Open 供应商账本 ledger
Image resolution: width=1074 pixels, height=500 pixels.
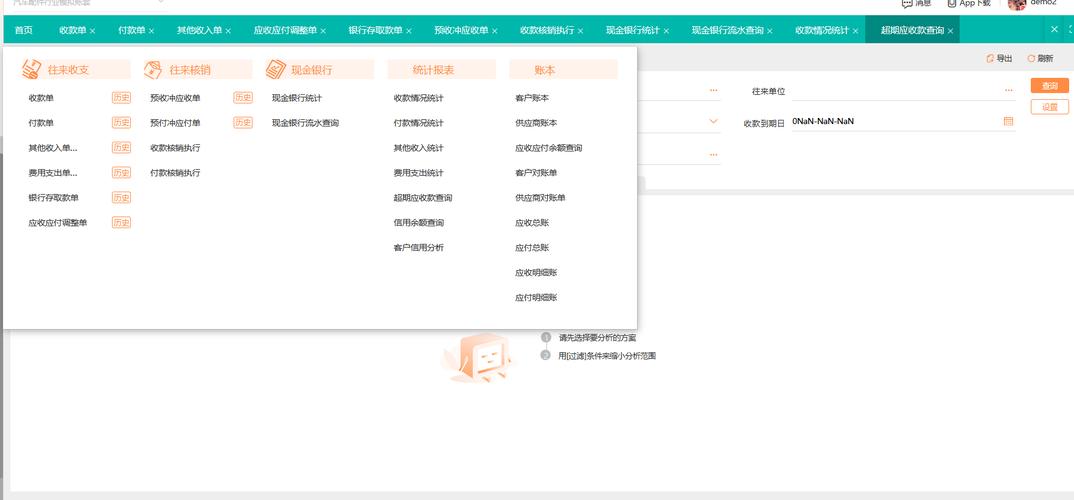tap(536, 123)
